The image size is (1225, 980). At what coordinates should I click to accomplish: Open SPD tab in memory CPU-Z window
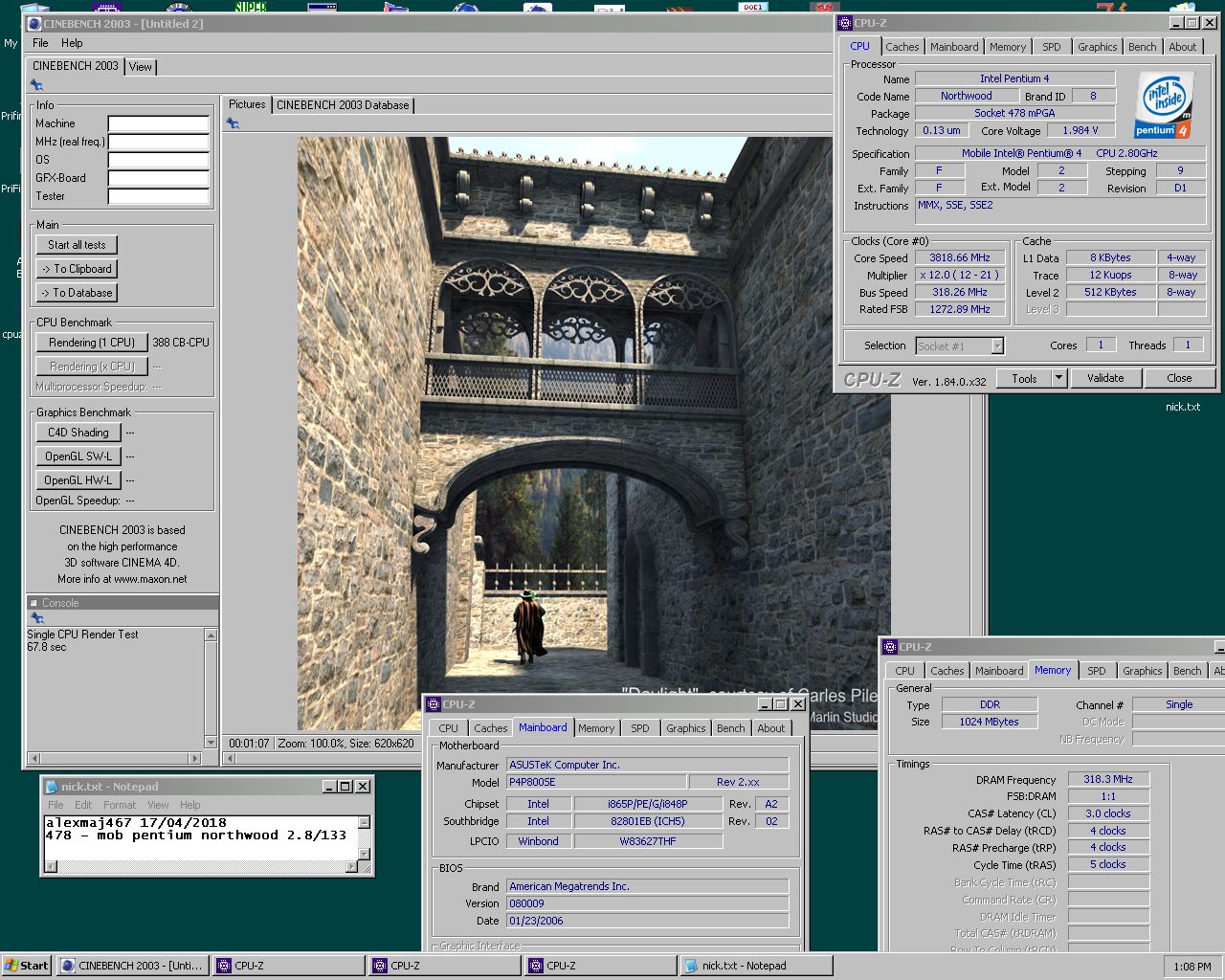[1097, 671]
